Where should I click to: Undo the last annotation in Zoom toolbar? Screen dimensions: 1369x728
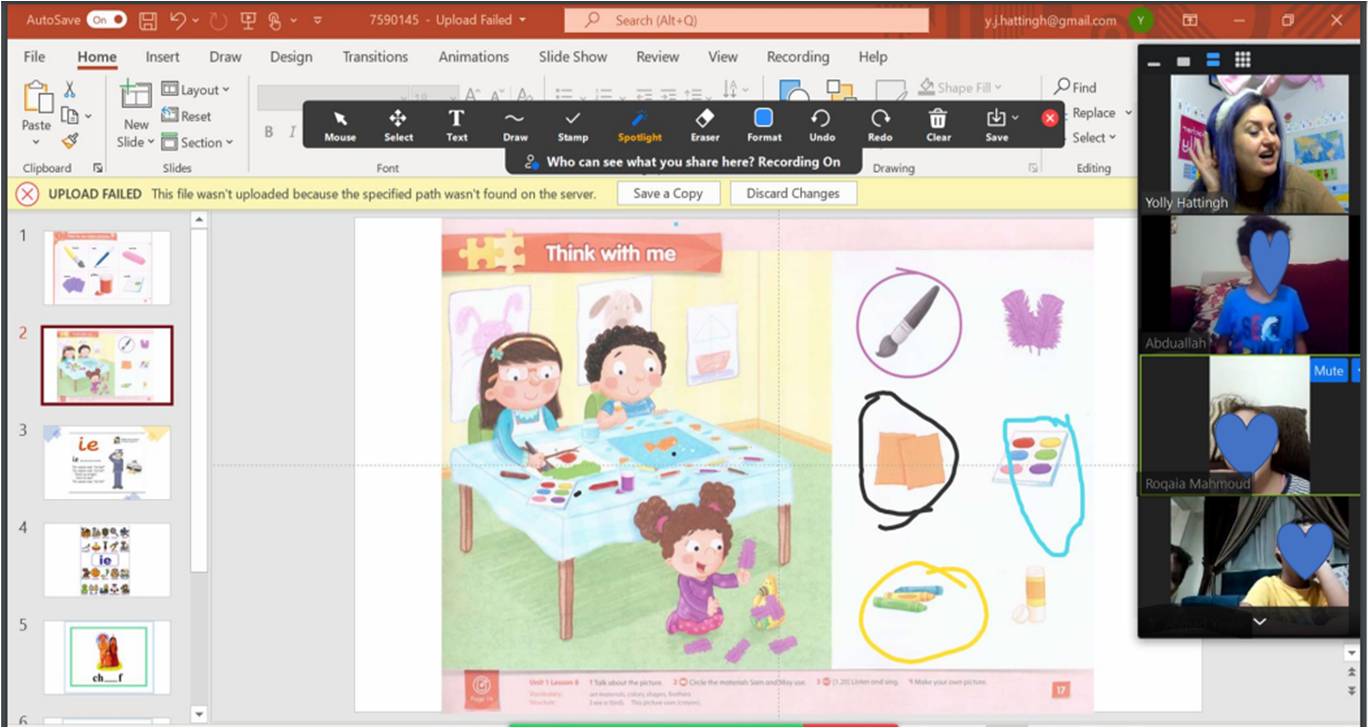coord(821,125)
